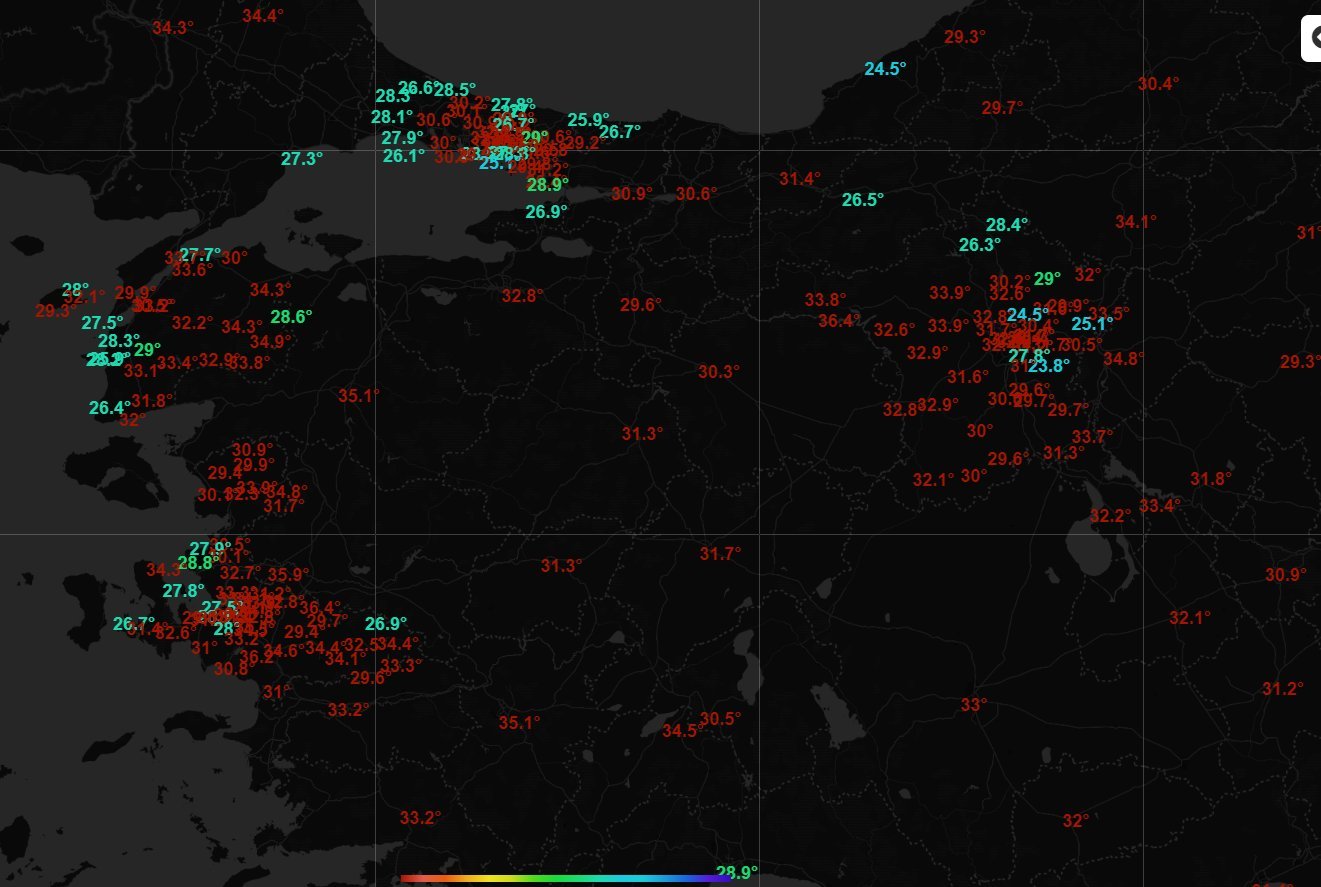
Task: Select the 23.8° blue station marker
Action: (x=1048, y=366)
